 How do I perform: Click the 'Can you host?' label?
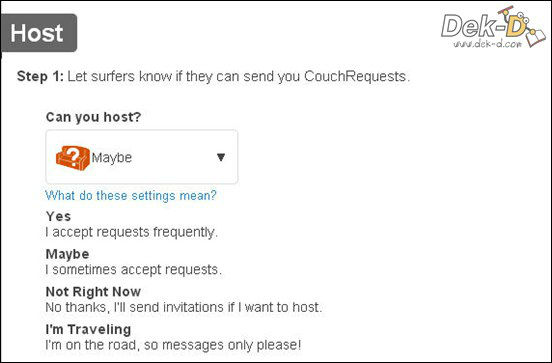coord(93,117)
